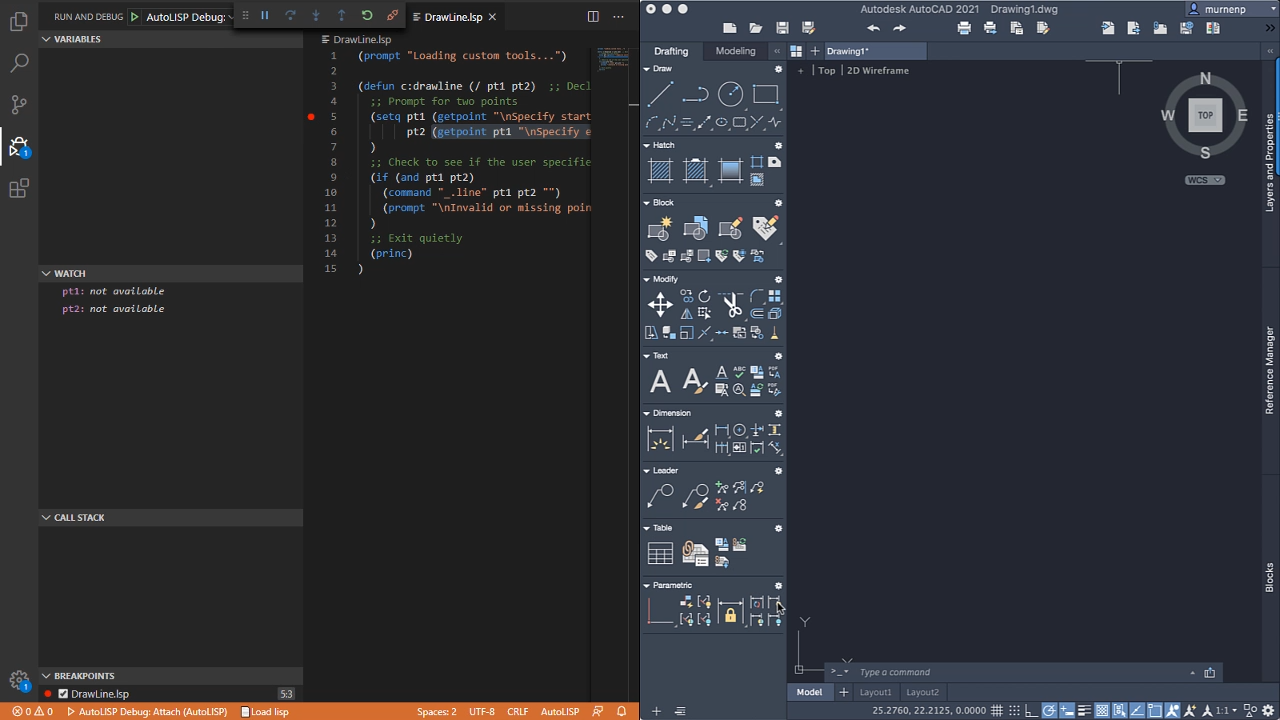The height and width of the screenshot is (720, 1280).
Task: Click Step Over in debug toolbar
Action: click(x=290, y=16)
